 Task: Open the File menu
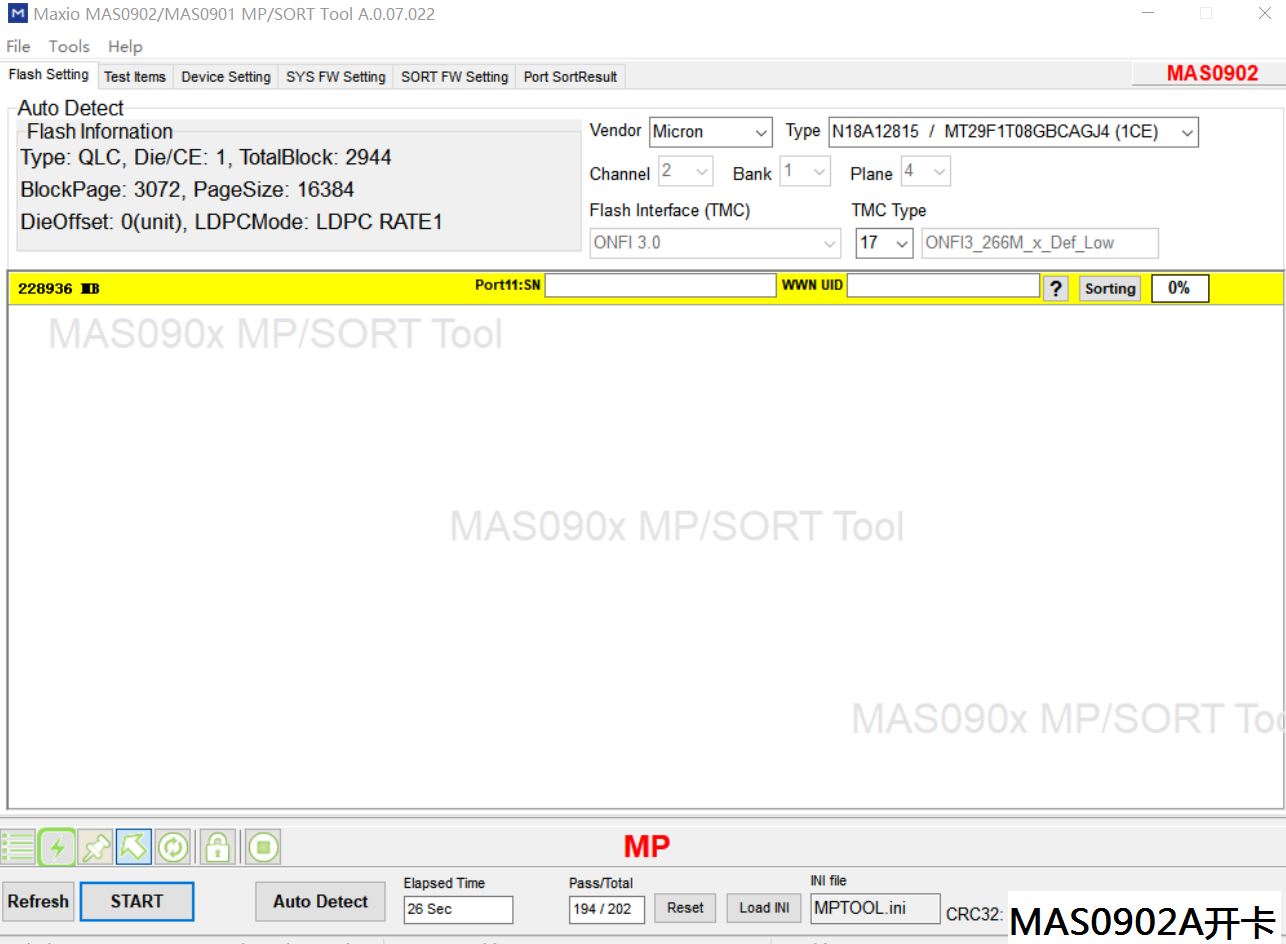pos(18,46)
